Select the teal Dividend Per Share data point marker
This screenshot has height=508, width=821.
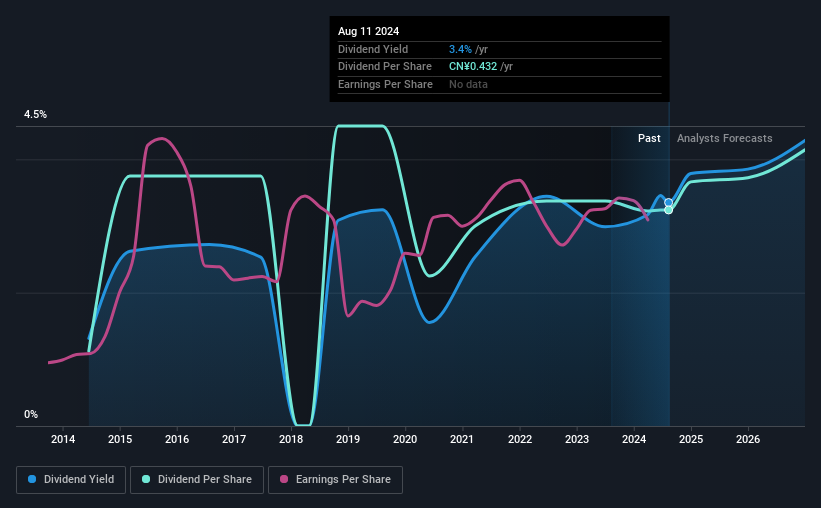coord(669,210)
